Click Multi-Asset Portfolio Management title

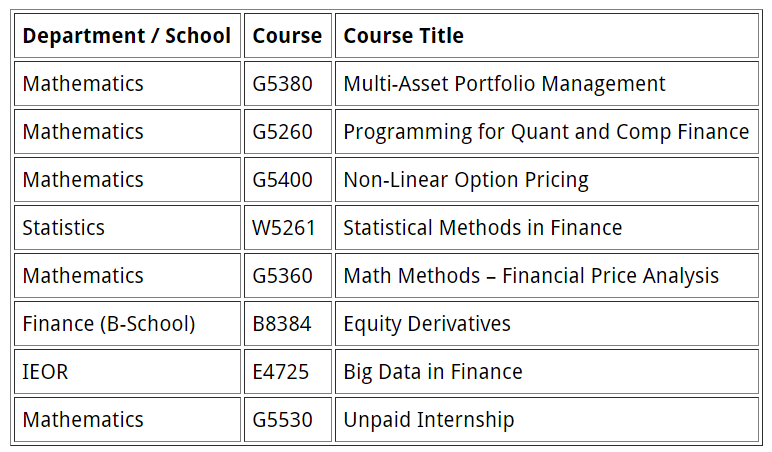504,84
